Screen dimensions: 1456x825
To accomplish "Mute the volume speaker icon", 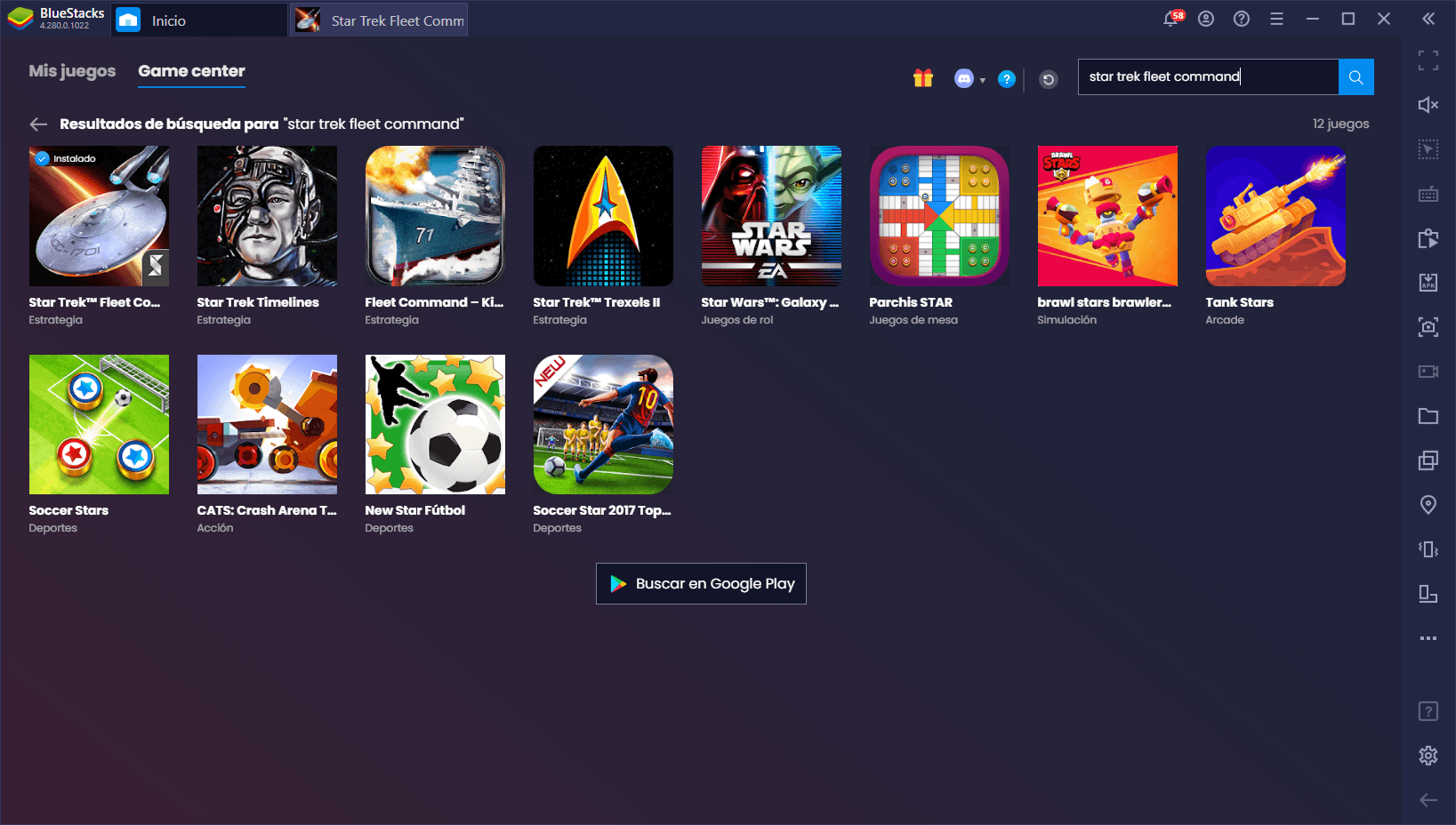I will point(1428,105).
